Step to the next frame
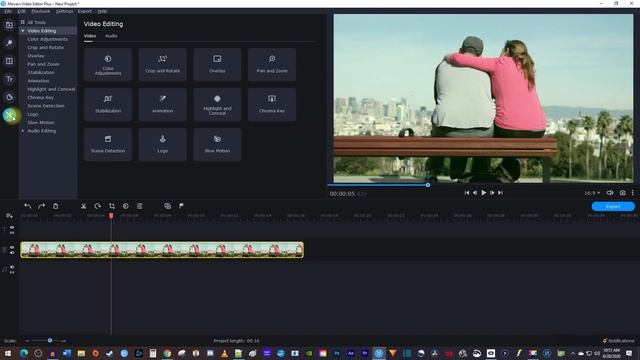Image resolution: width=640 pixels, height=360 pixels. point(492,193)
